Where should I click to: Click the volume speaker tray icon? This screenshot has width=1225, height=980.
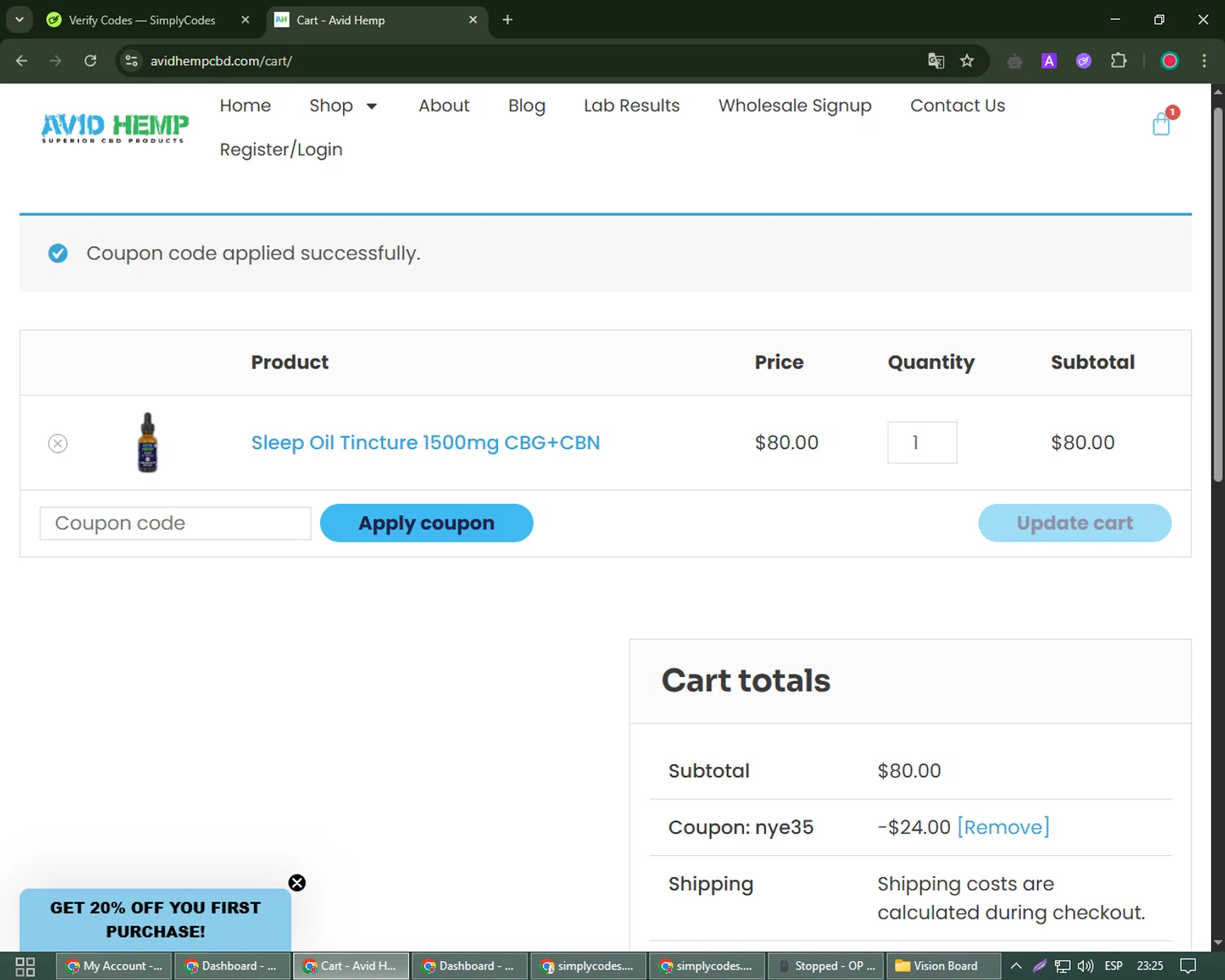(1085, 966)
